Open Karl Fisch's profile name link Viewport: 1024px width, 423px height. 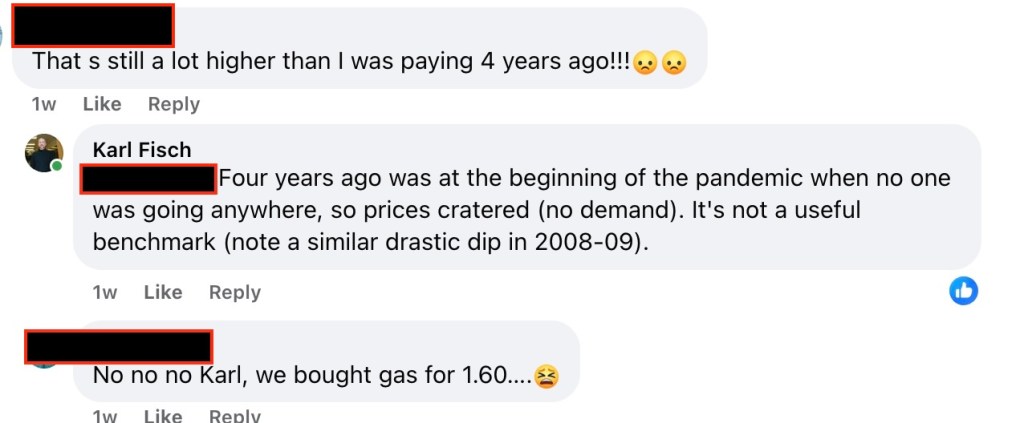[141, 150]
